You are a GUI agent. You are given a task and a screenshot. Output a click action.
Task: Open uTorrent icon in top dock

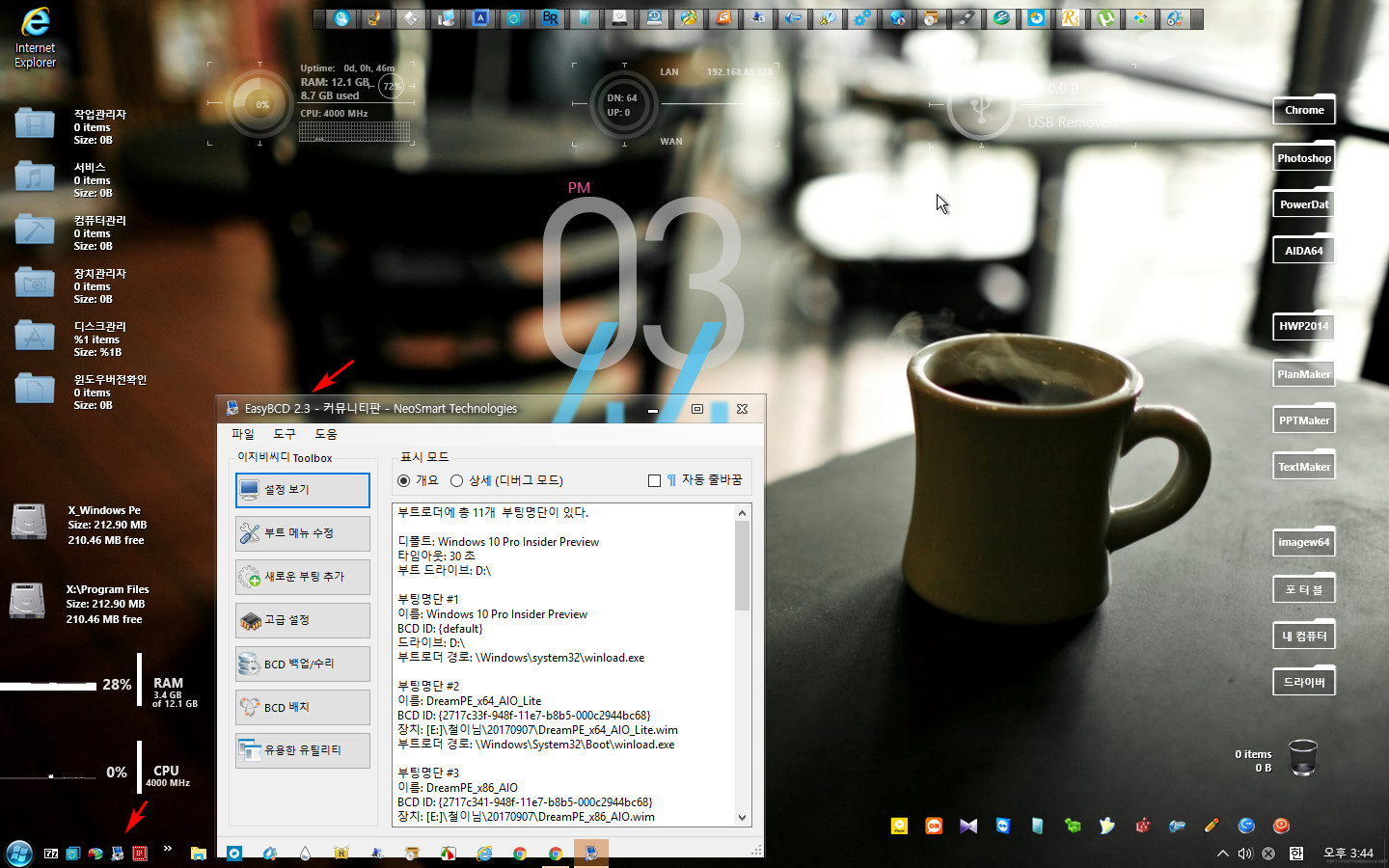click(x=1105, y=18)
